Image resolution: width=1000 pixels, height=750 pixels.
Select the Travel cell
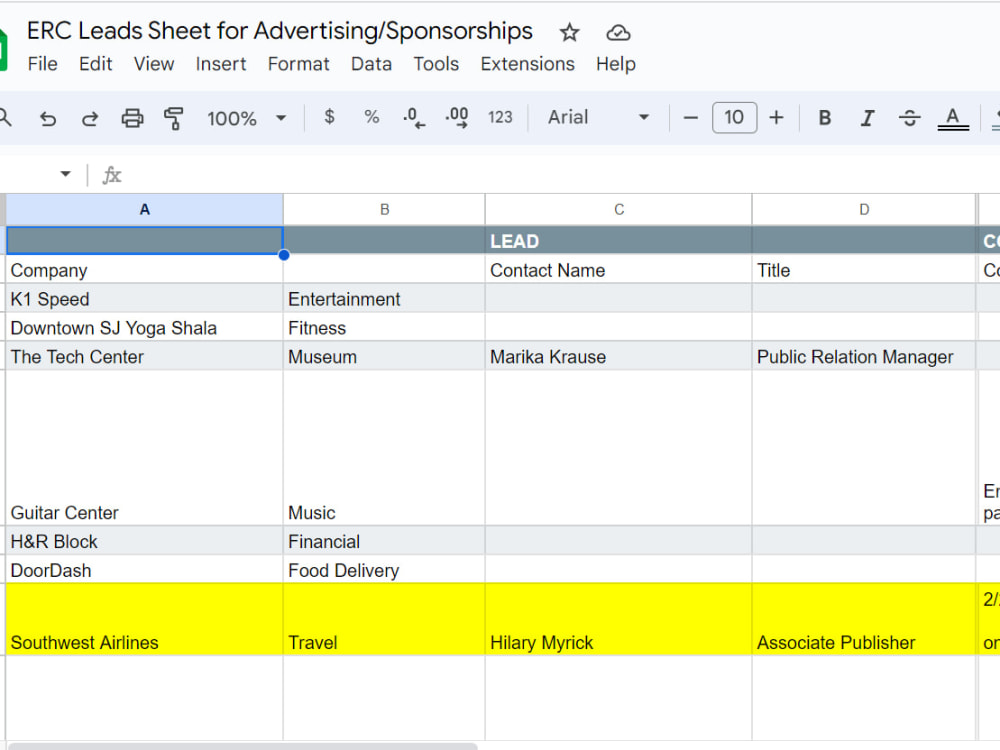tap(384, 619)
